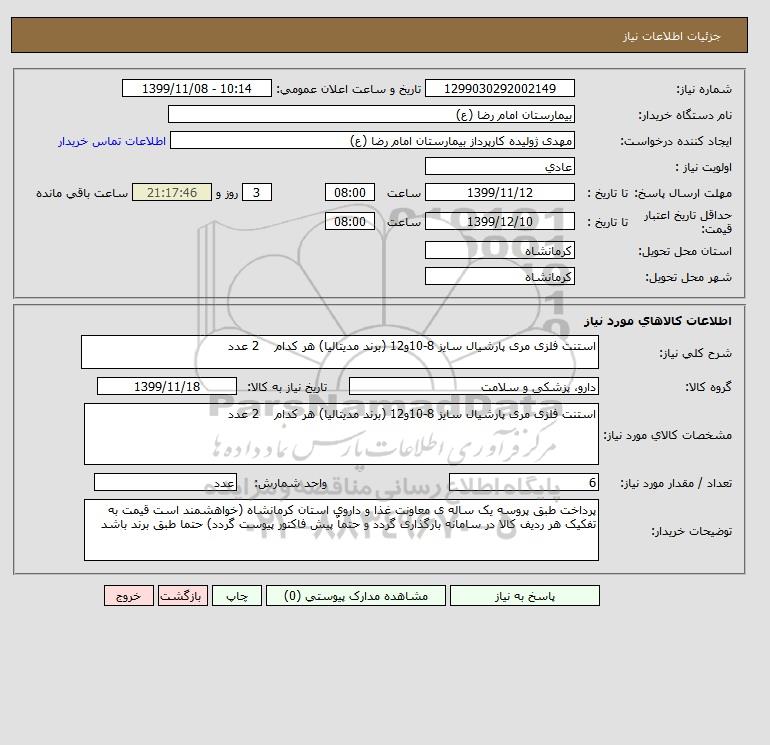Screen dimensions: 770x745
Task: Click the شماره نیاز label
Action: tap(704, 89)
